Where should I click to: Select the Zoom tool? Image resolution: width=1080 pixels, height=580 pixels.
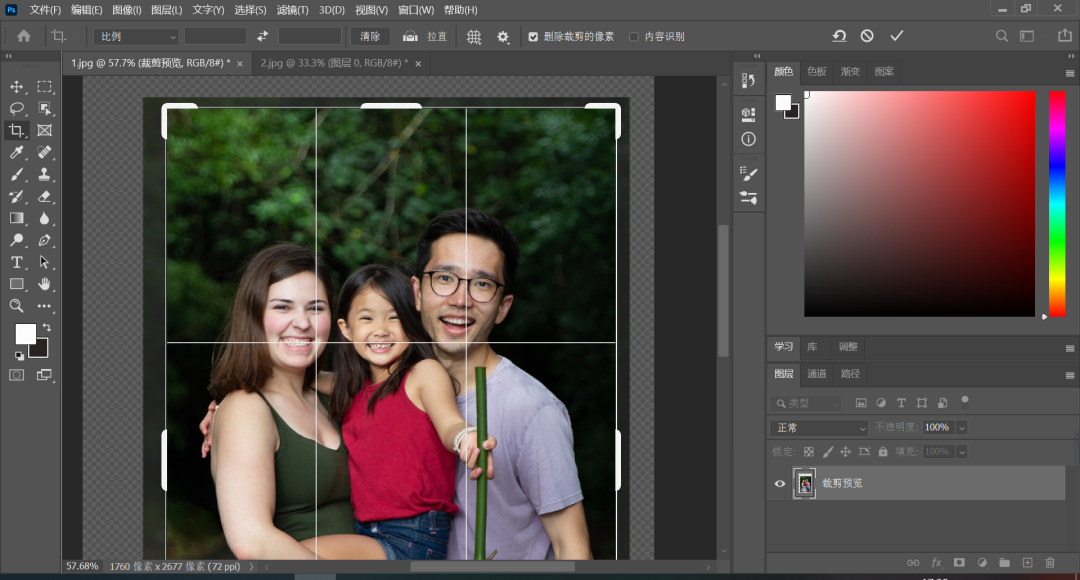pos(17,306)
